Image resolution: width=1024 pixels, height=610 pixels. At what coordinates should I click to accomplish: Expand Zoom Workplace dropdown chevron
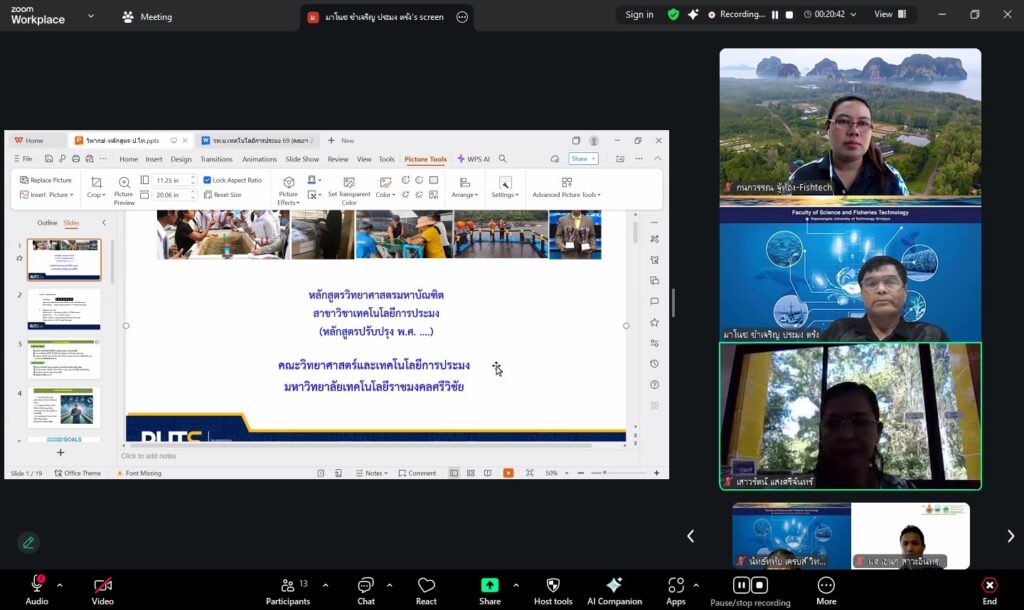tap(91, 16)
